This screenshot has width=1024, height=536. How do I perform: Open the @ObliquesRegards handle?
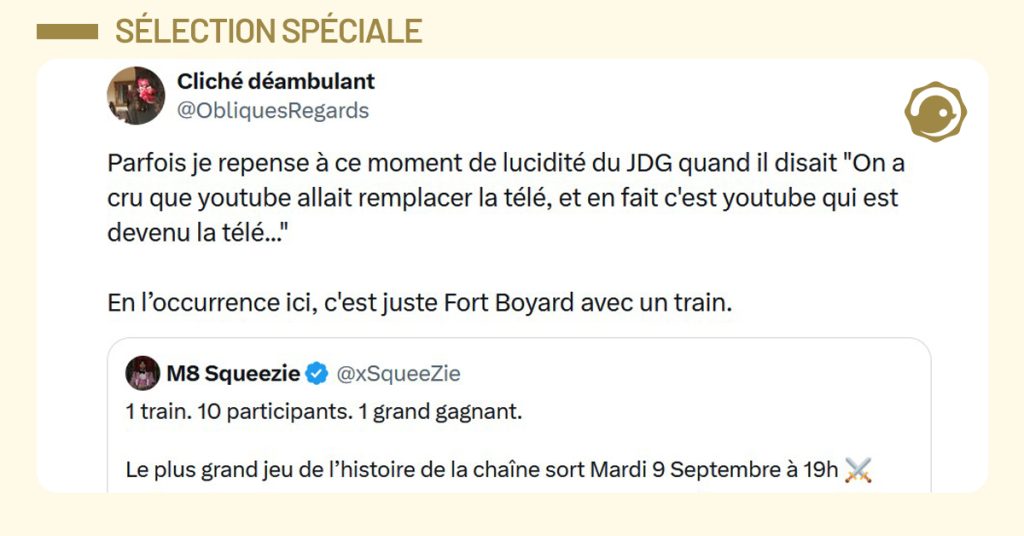(x=272, y=111)
